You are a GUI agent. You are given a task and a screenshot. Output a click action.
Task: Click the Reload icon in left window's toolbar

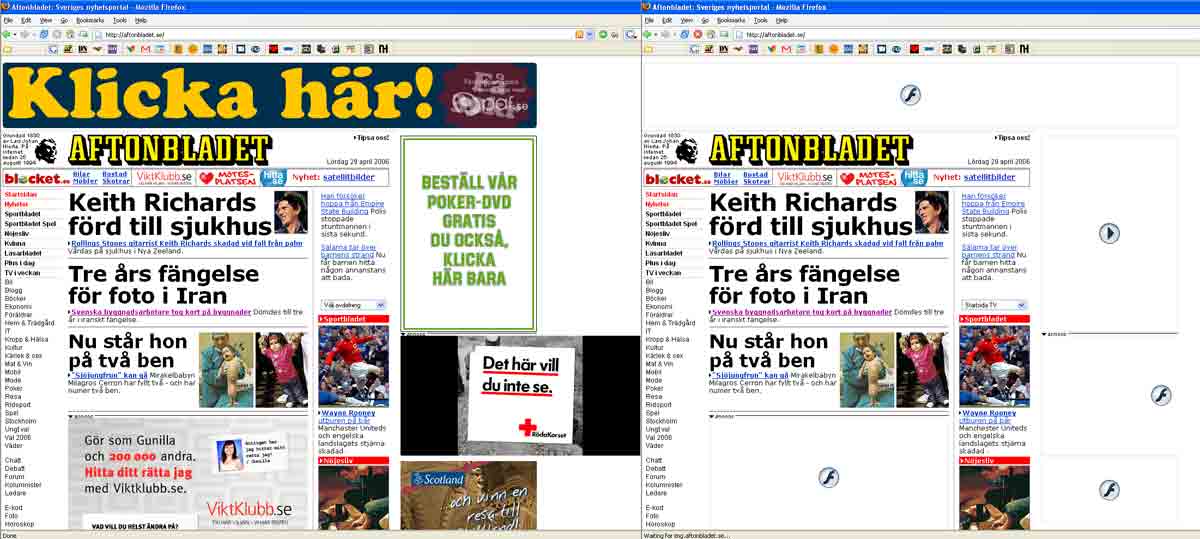[44, 34]
